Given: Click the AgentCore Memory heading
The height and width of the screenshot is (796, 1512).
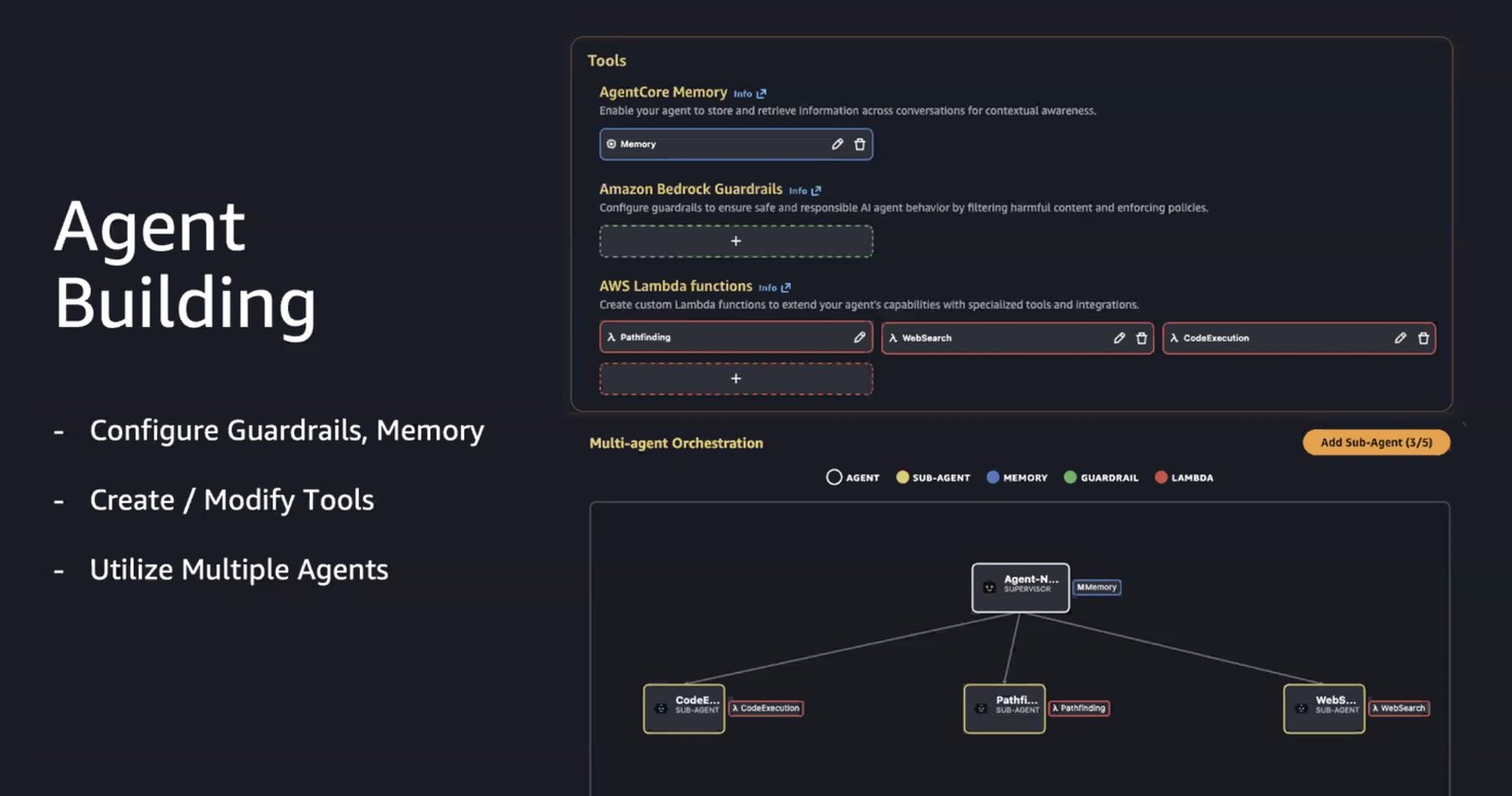Looking at the screenshot, I should pyautogui.click(x=663, y=92).
